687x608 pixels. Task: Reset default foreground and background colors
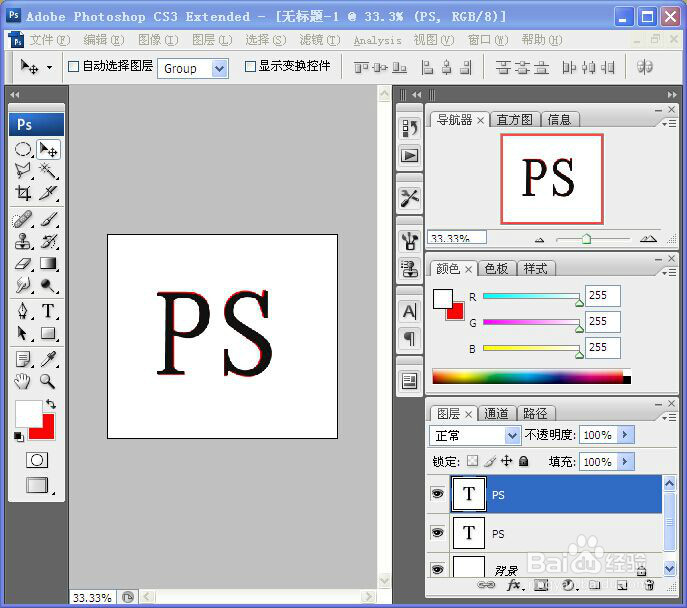coord(18,437)
